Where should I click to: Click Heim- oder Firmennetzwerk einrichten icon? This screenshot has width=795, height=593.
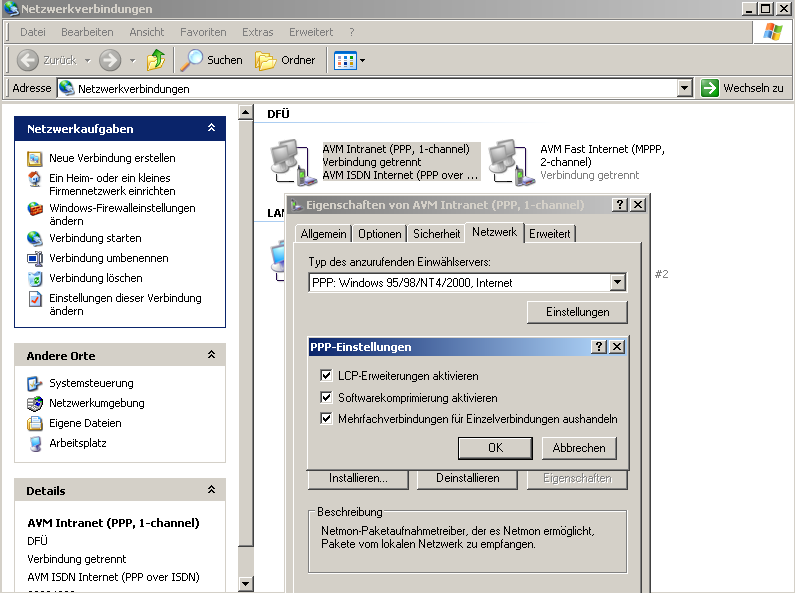pos(34,179)
